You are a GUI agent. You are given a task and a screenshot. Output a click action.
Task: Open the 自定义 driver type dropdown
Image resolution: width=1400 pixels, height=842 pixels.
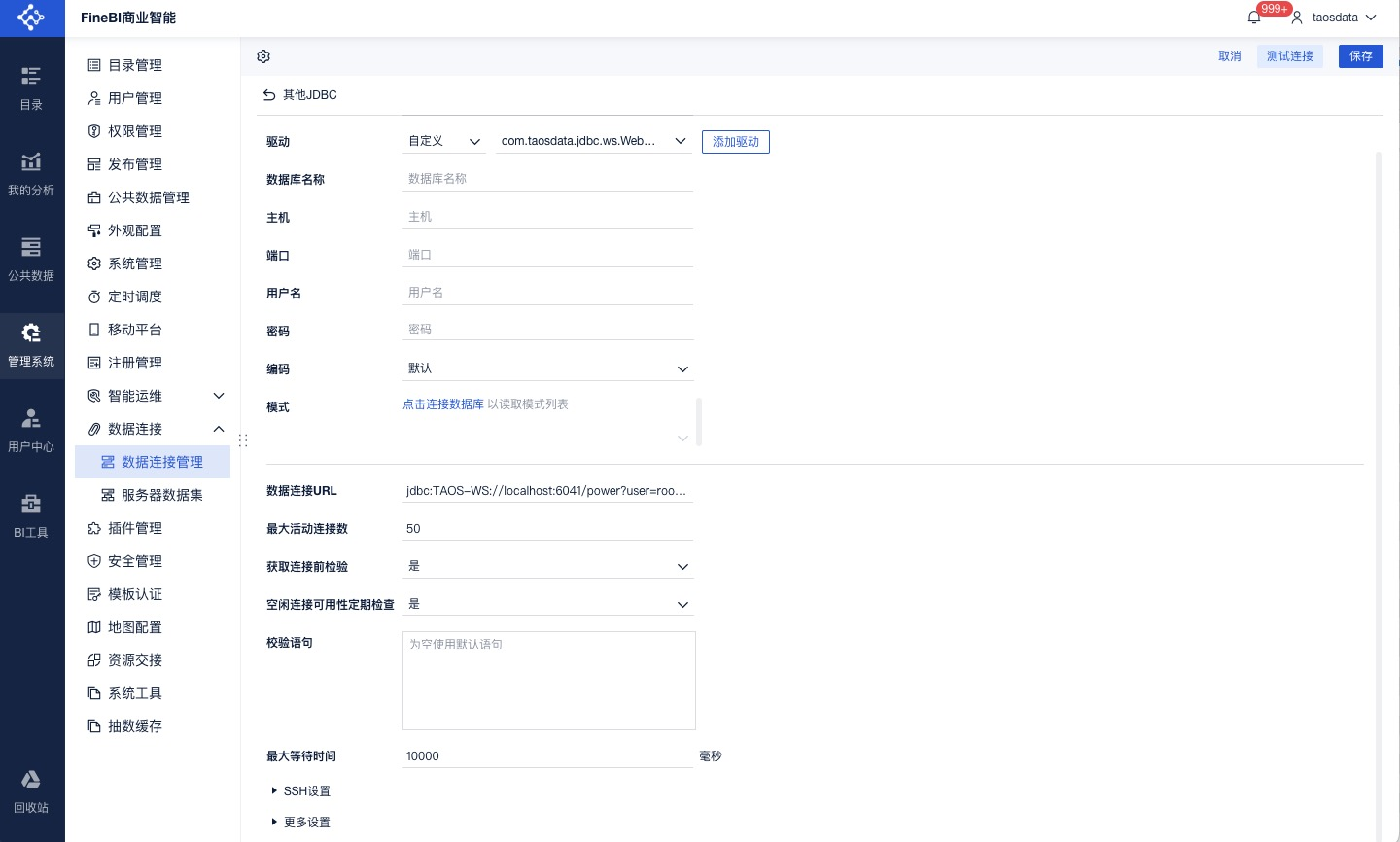444,141
